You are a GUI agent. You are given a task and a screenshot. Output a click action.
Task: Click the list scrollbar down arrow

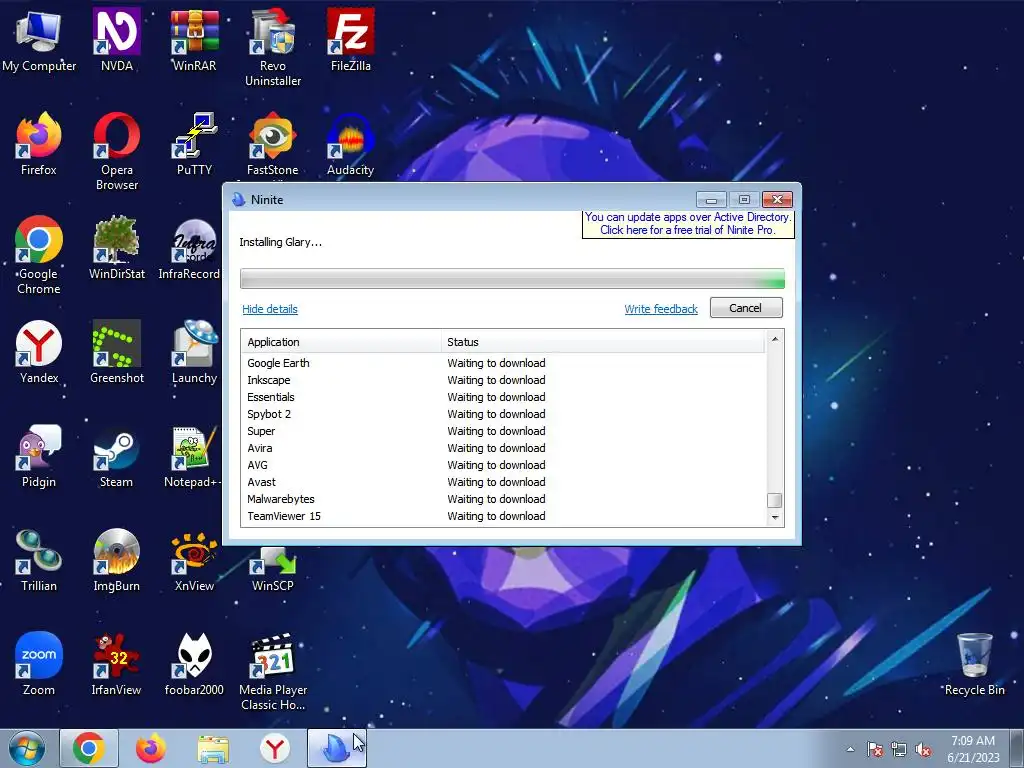(x=775, y=517)
